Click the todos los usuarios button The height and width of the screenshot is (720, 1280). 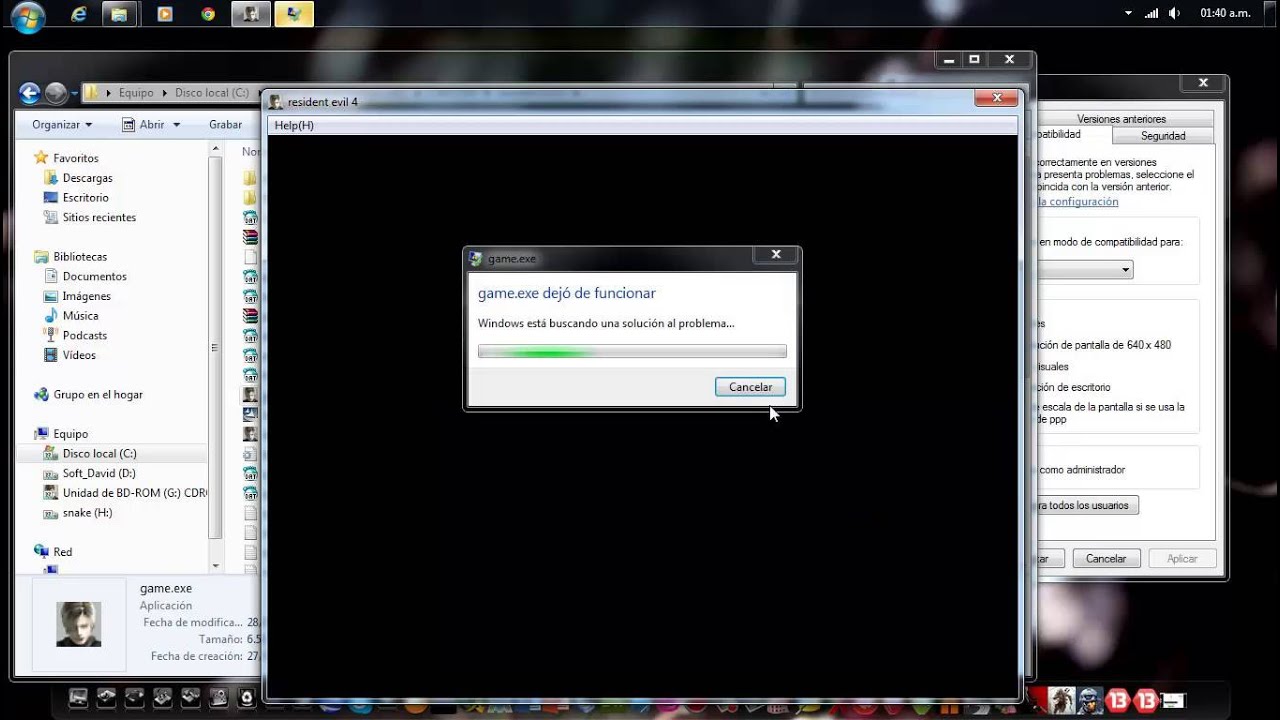coord(1088,505)
